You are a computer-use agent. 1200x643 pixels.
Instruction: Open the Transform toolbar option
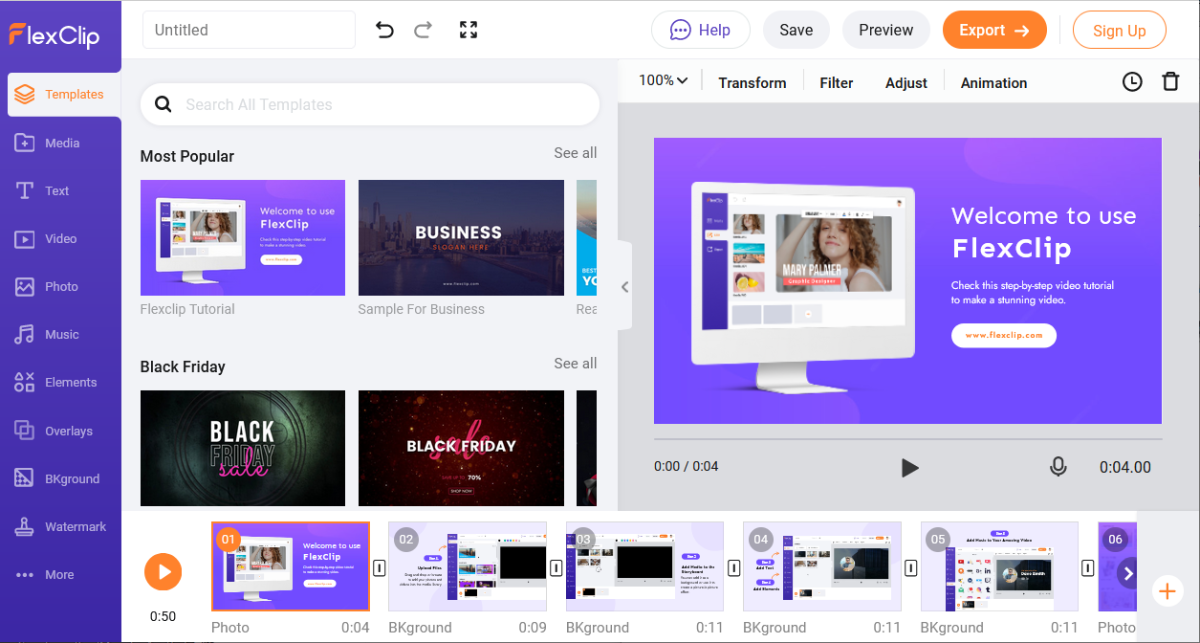click(x=752, y=82)
